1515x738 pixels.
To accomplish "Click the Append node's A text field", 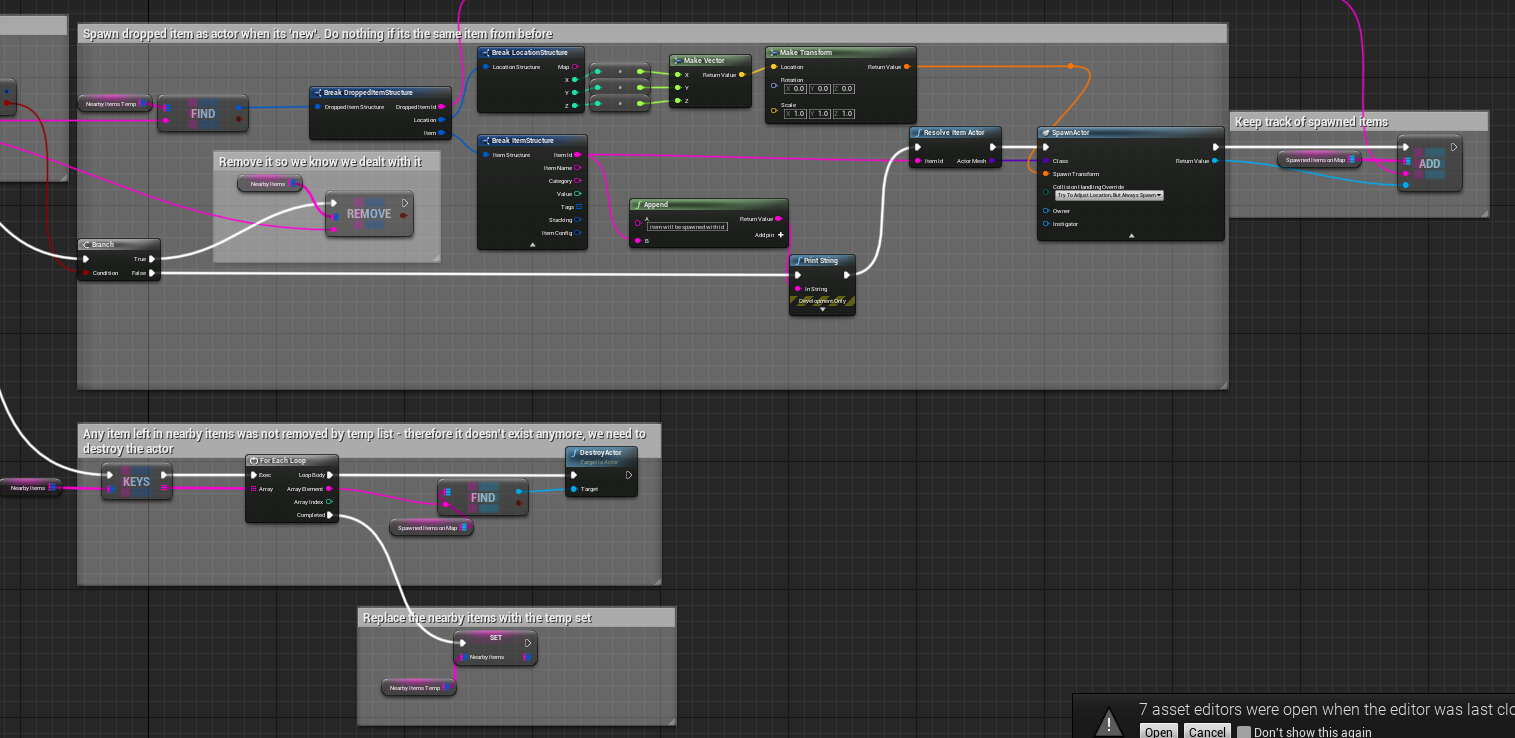I will pos(687,227).
